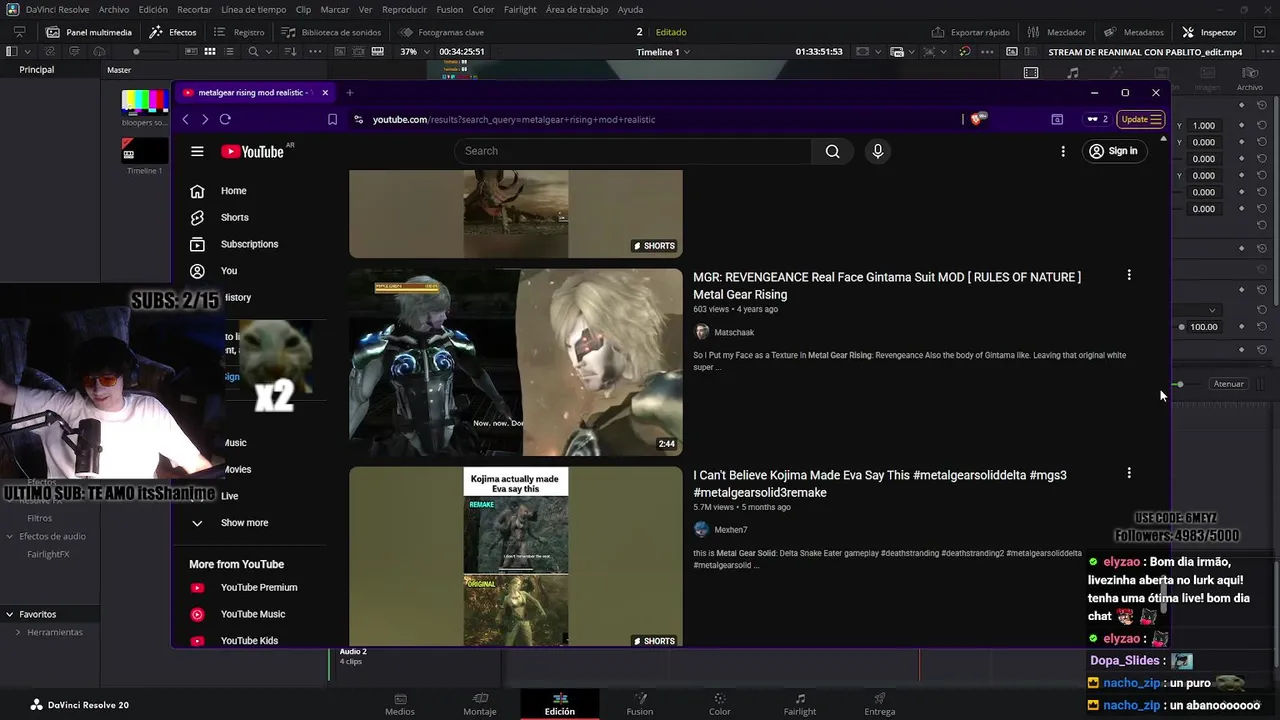
Task: Reset the 1.000 Y value row
Action: (1261, 125)
